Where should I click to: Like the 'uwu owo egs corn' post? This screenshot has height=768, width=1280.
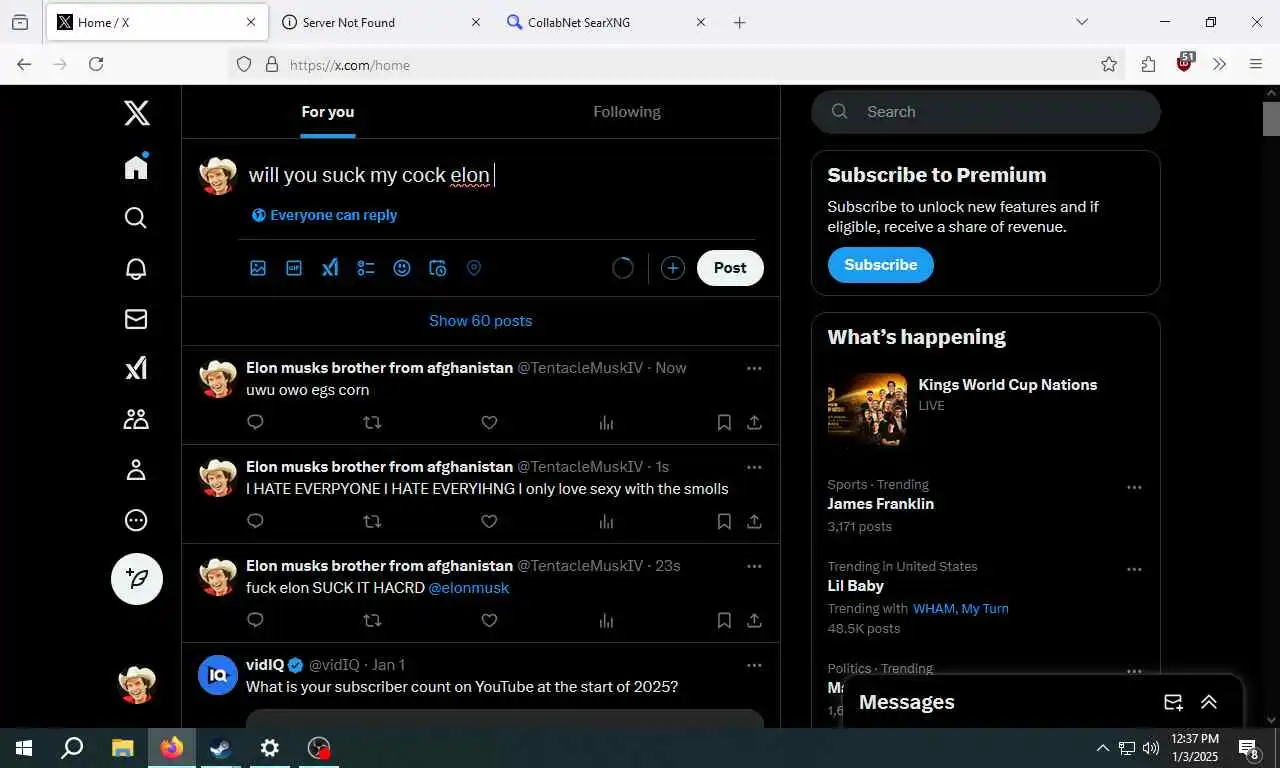click(x=489, y=422)
